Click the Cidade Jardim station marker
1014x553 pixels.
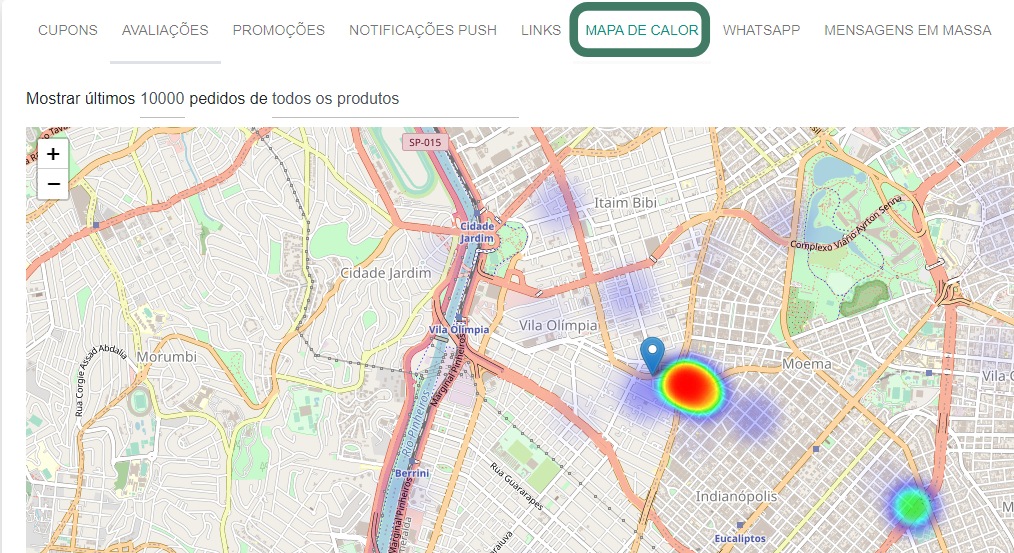[477, 215]
